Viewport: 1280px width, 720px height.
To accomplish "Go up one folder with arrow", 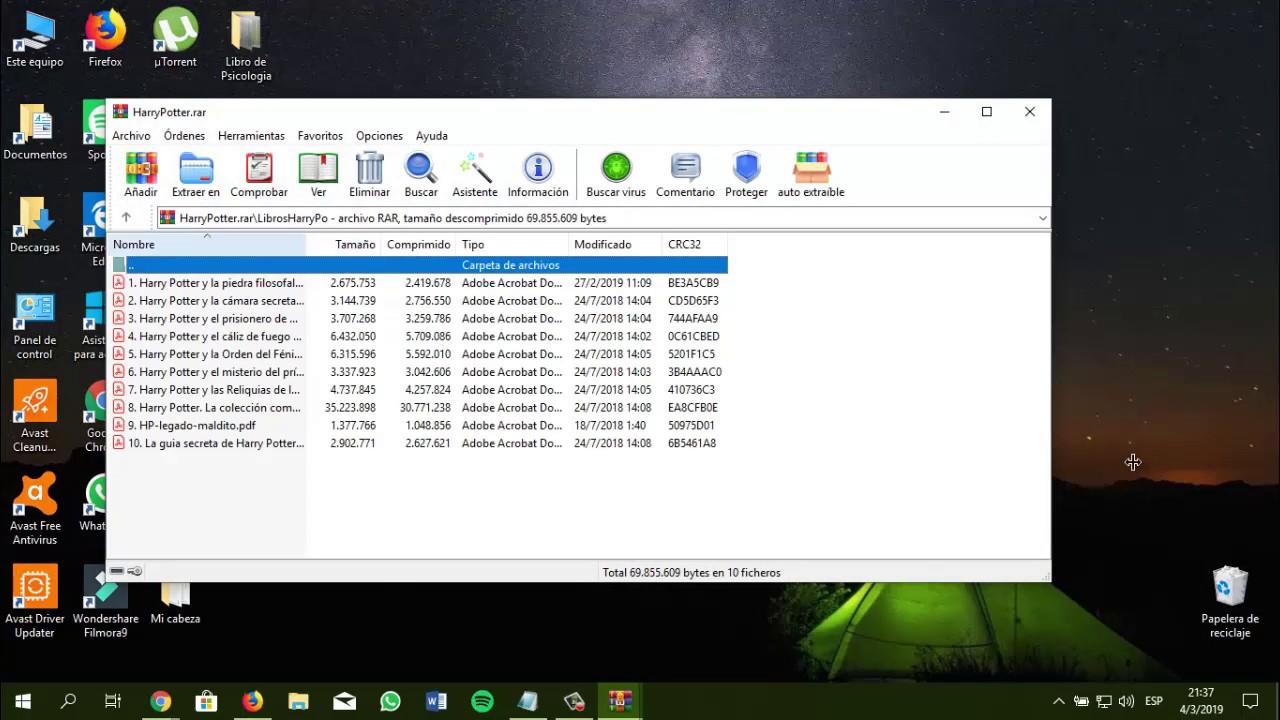I will pos(126,218).
